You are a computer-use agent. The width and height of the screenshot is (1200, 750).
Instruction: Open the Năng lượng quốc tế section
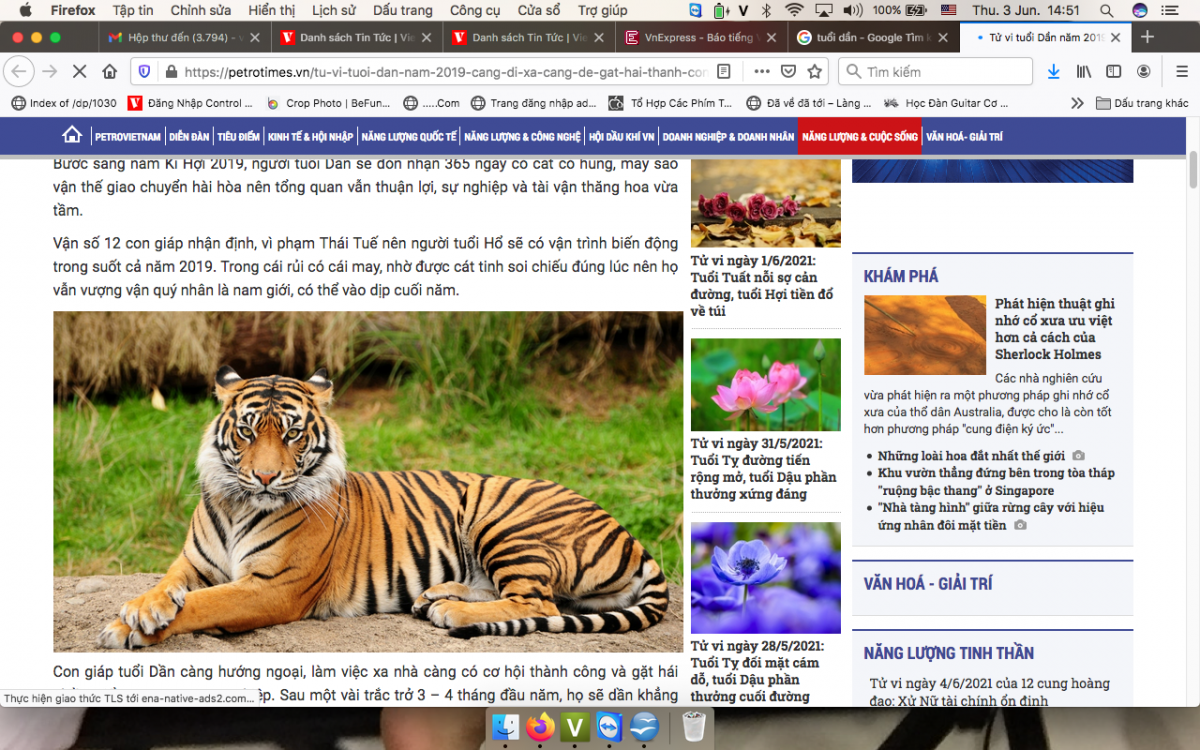coord(408,137)
